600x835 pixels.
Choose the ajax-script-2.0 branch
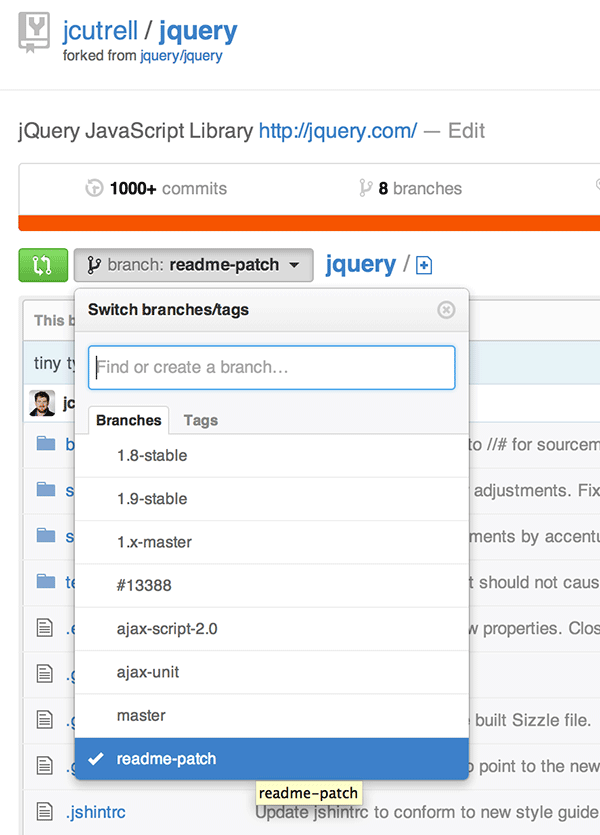click(272, 629)
